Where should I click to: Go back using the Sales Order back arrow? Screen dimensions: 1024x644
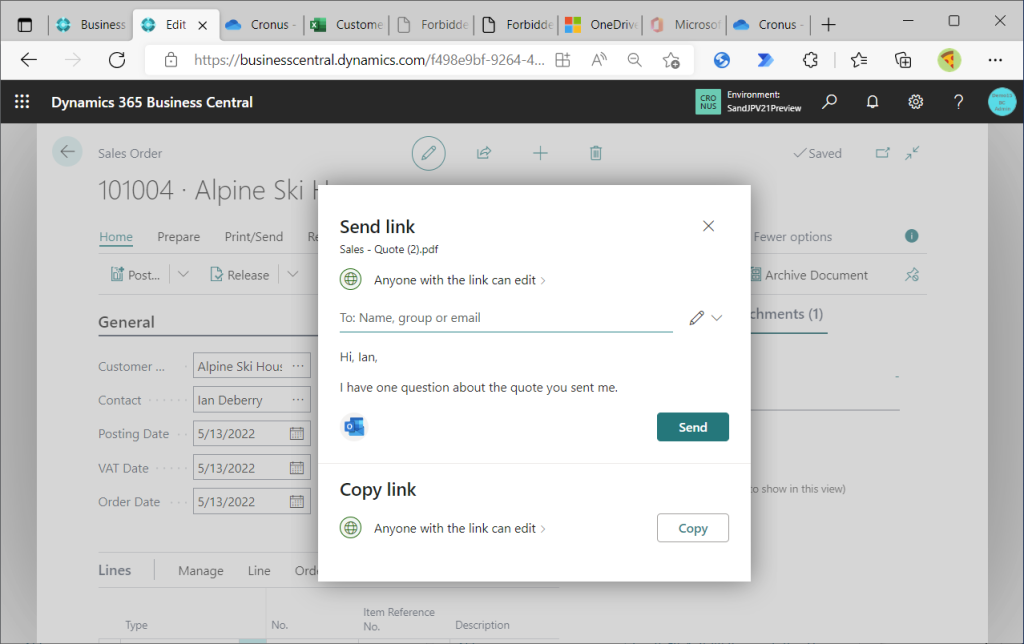(67, 152)
